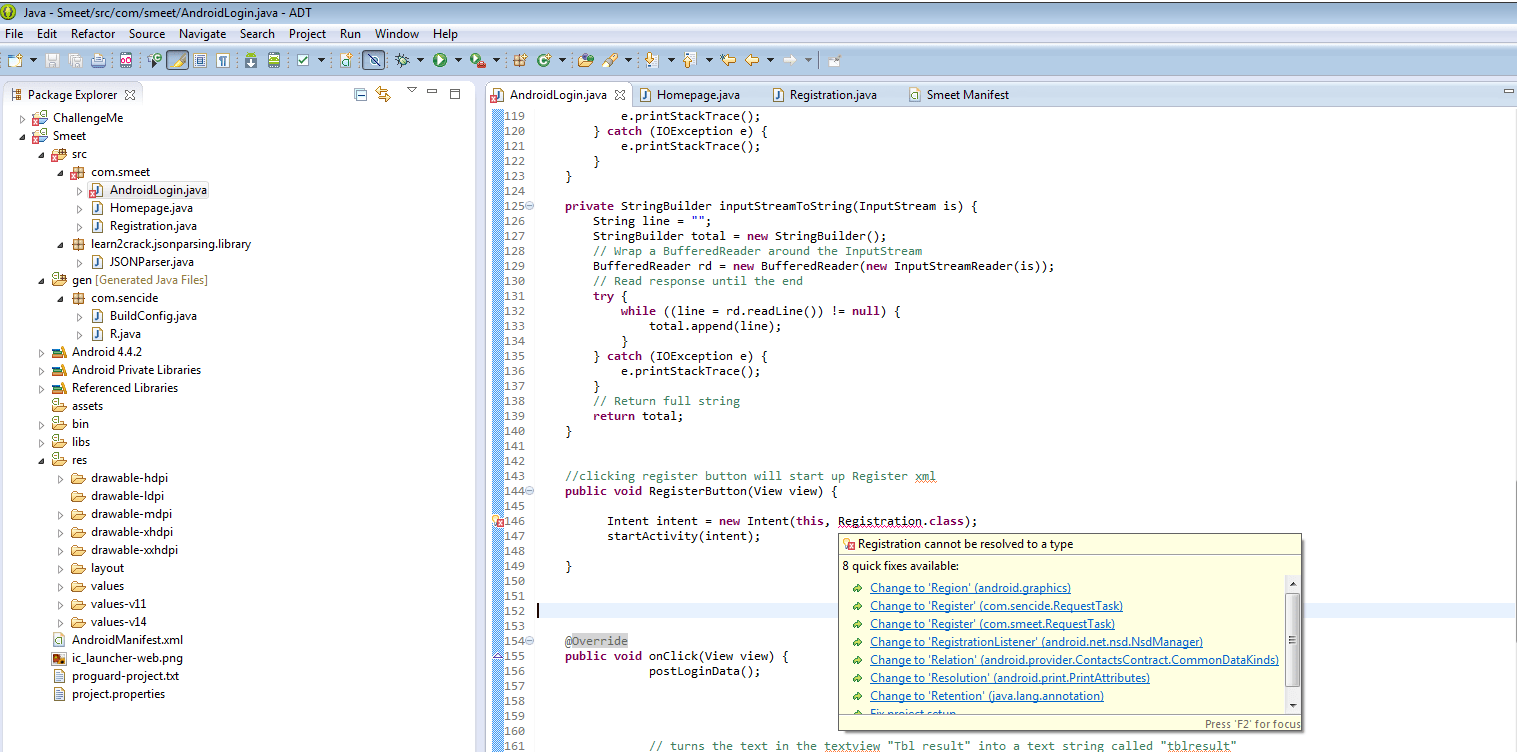1517x752 pixels.
Task: Open the Refactor menu
Action: 93,34
